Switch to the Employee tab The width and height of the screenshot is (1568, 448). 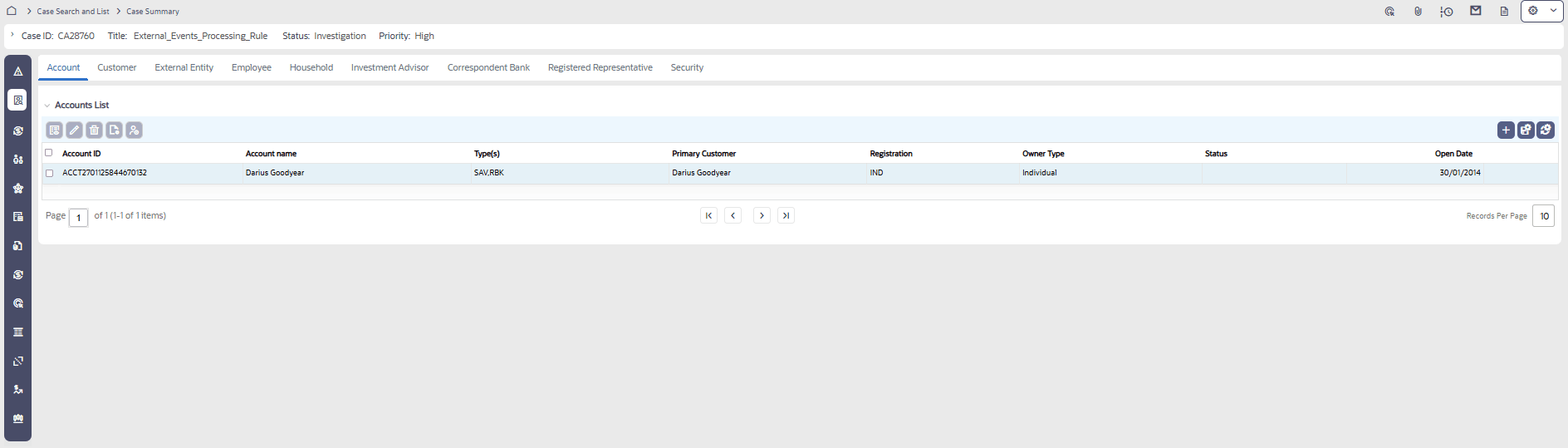coord(252,67)
